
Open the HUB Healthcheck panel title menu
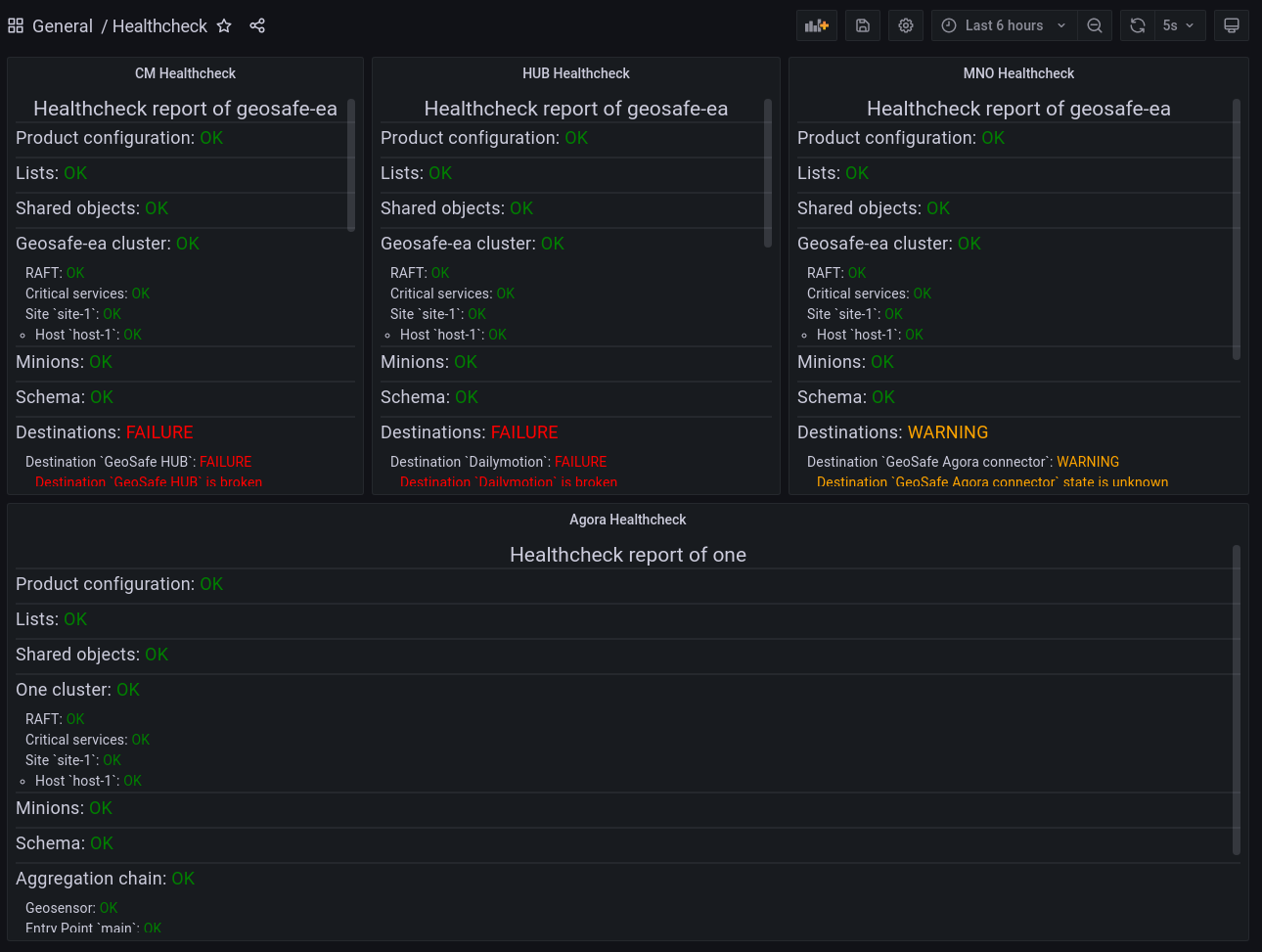576,73
